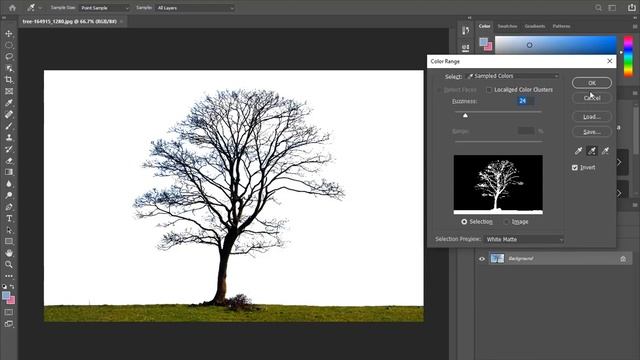Image resolution: width=640 pixels, height=360 pixels.
Task: Select the Eraser tool
Action: coord(9,161)
